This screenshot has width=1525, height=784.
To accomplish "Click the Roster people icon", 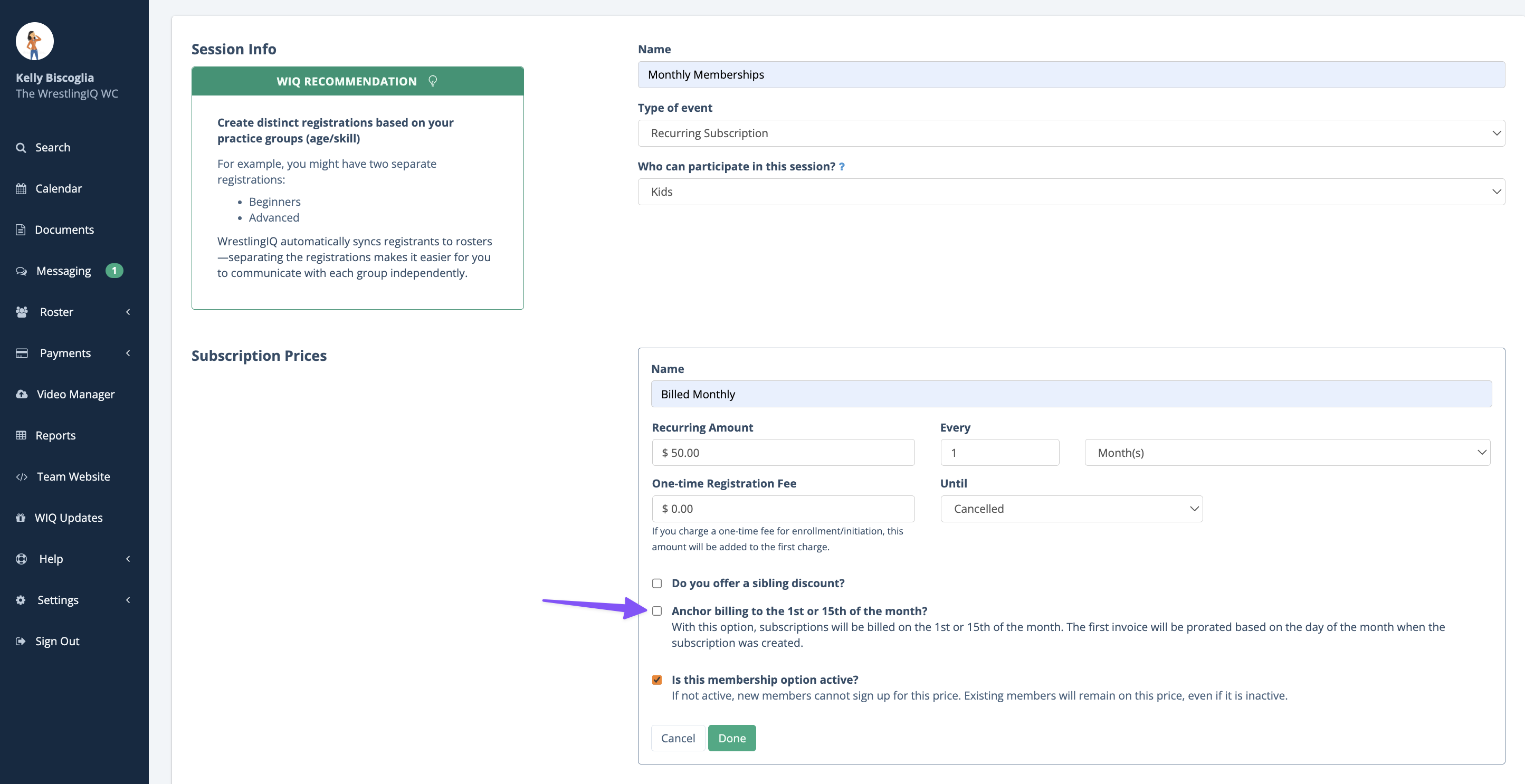I will coord(22,312).
